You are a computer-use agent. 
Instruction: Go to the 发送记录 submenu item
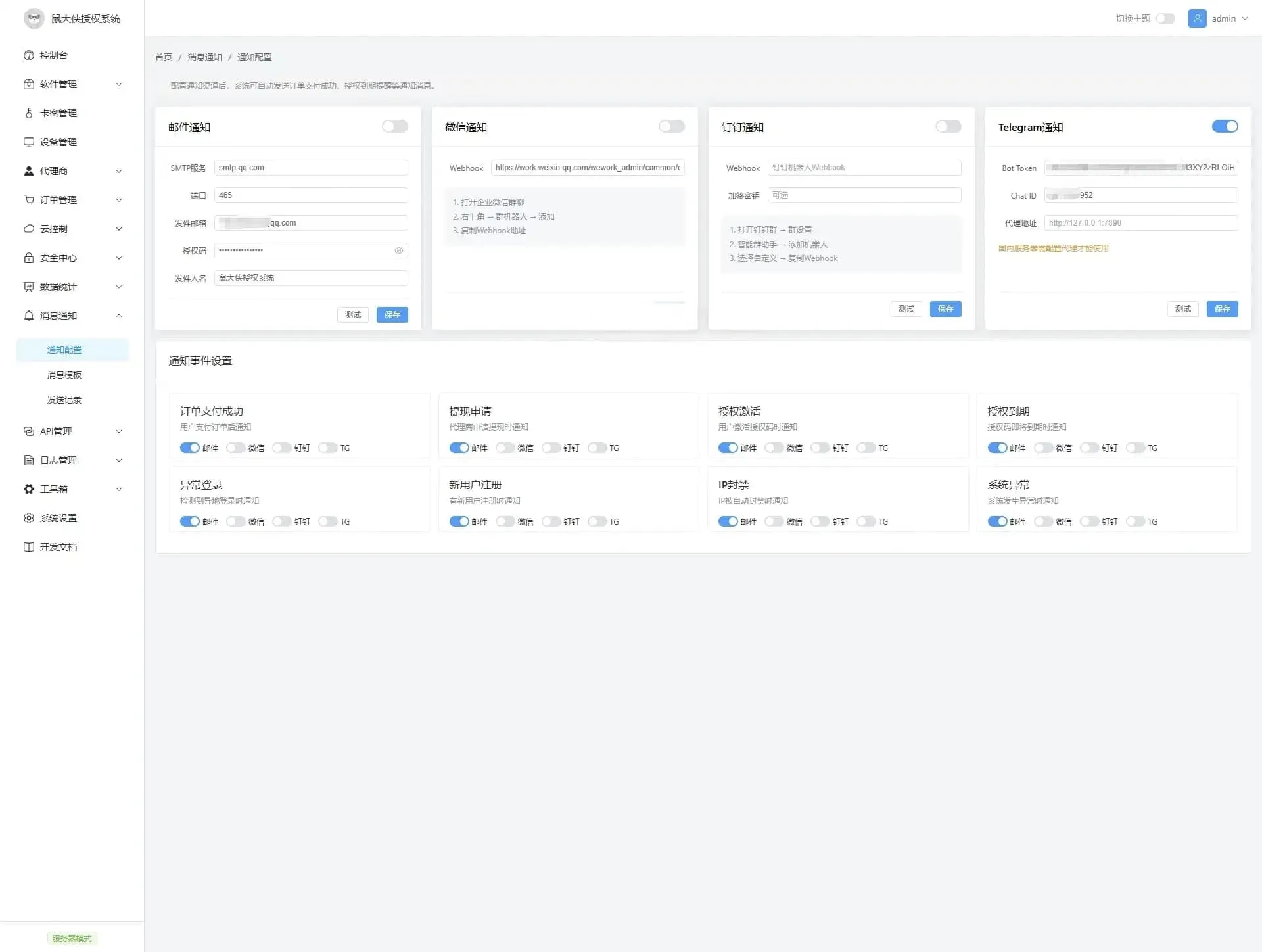click(x=64, y=400)
